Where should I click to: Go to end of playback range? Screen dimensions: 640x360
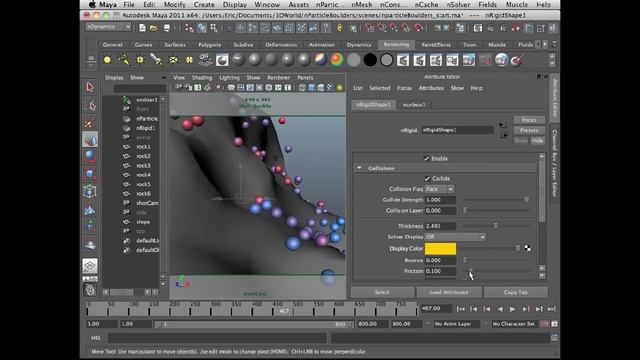click(552, 309)
